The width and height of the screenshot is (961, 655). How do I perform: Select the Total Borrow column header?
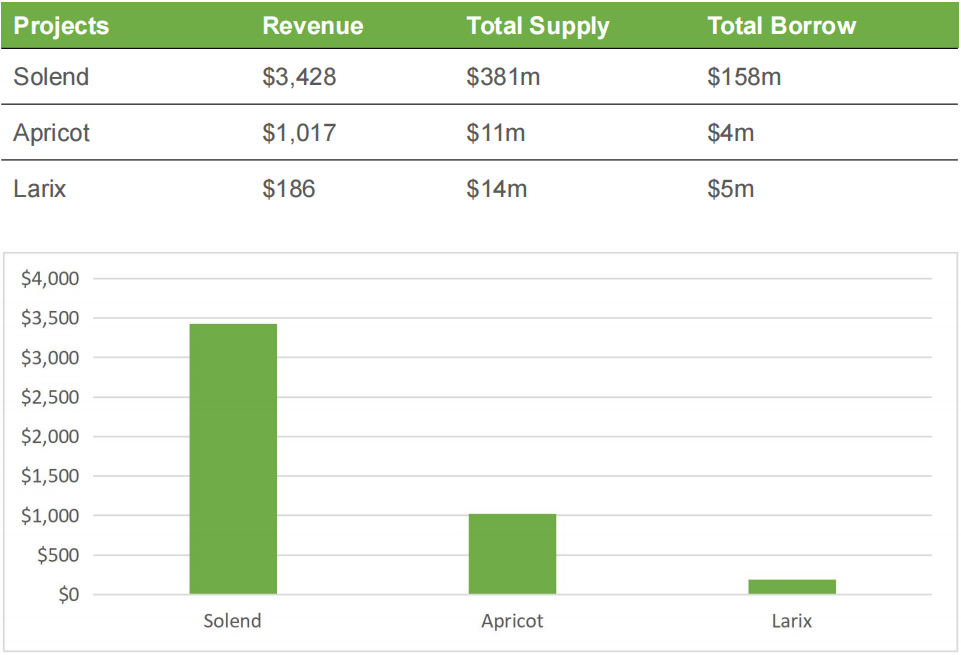point(781,26)
